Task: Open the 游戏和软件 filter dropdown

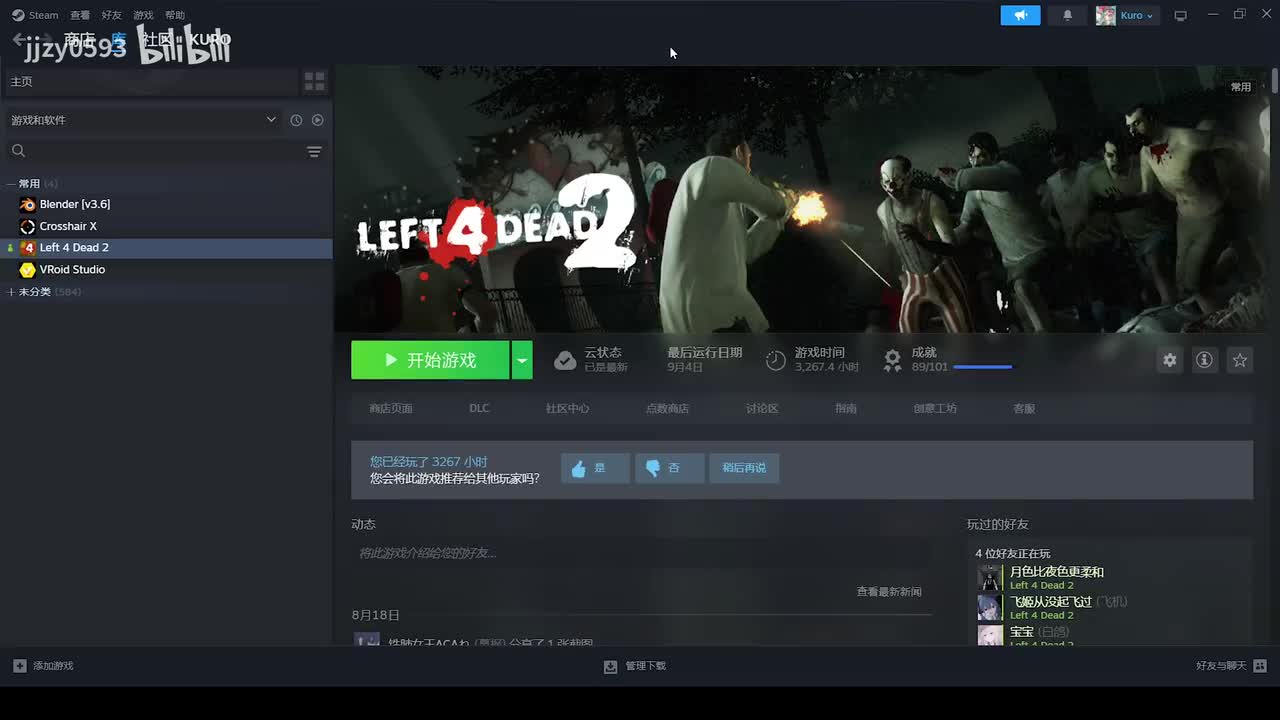Action: tap(143, 120)
